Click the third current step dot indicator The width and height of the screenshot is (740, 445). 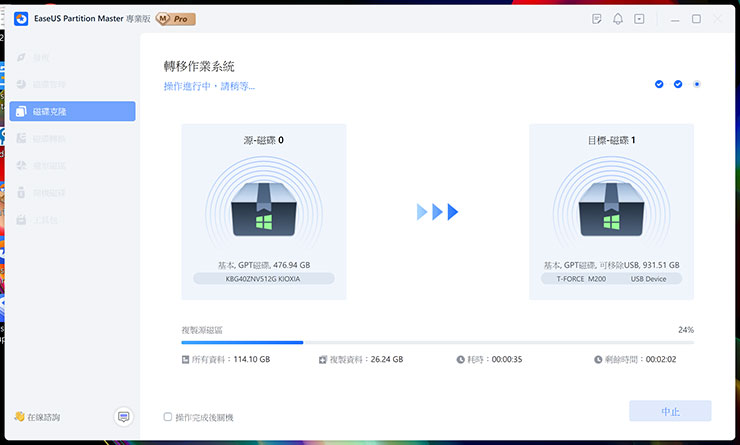pos(697,84)
